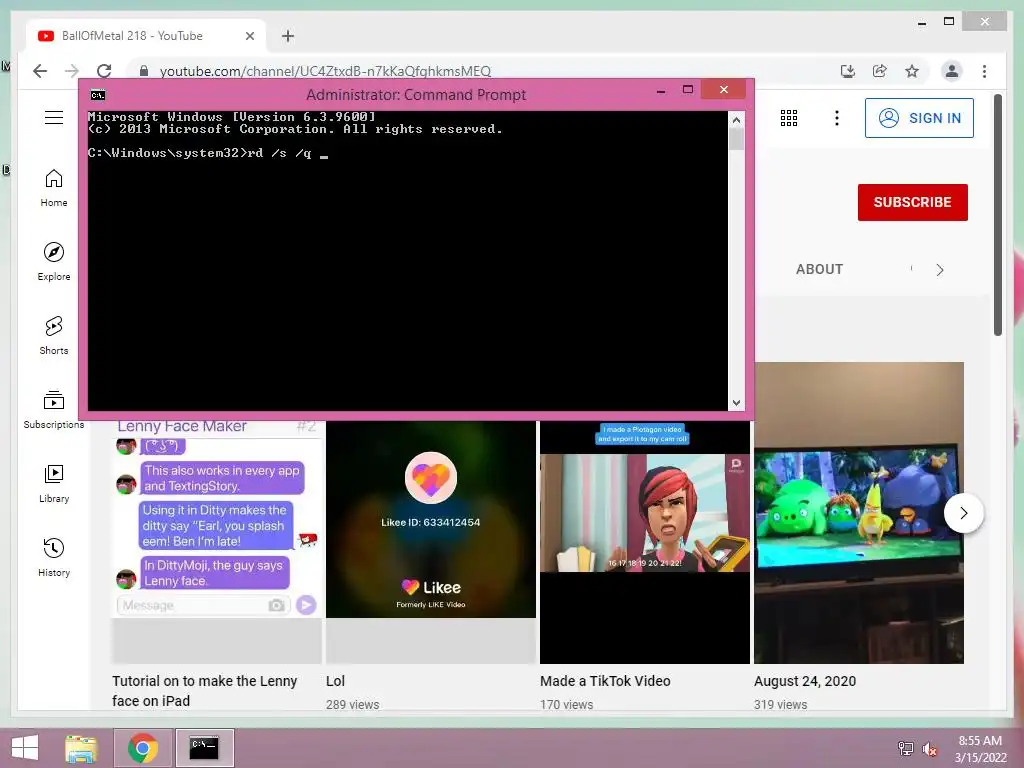Viewport: 1024px width, 768px height.
Task: Switch to the ABOUT channel tab
Action: 819,269
